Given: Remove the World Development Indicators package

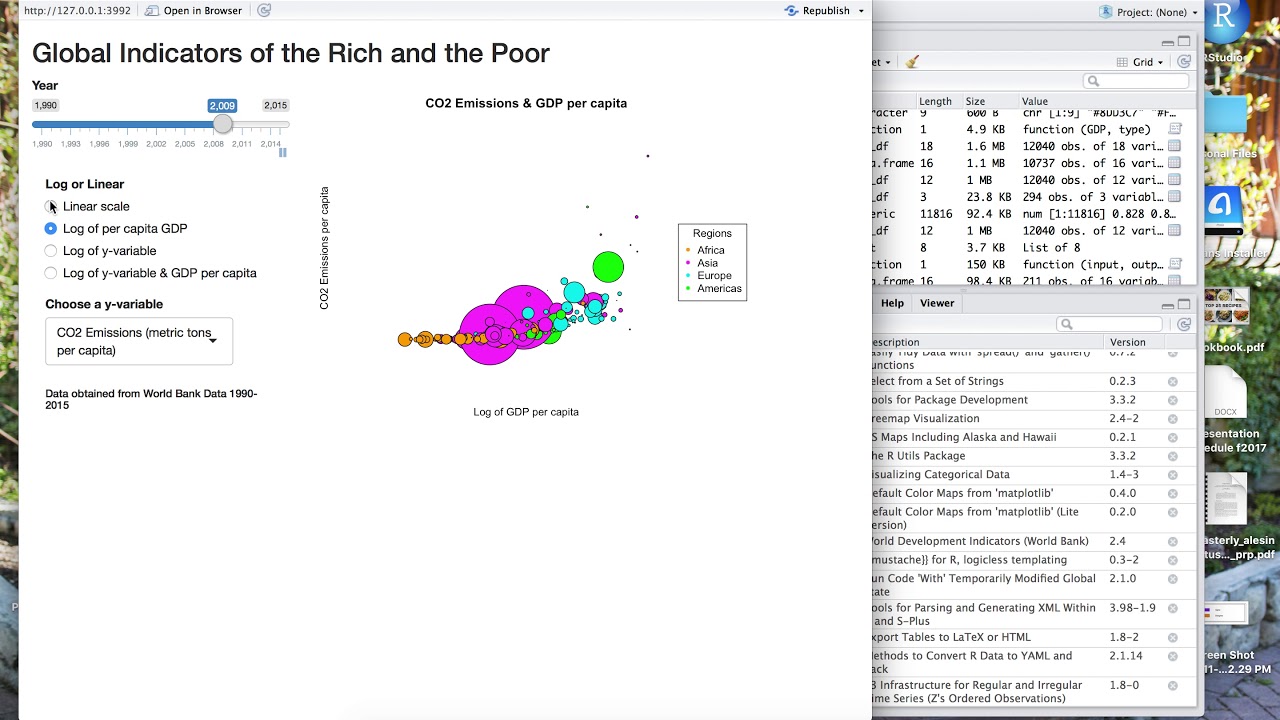Looking at the screenshot, I should (1173, 542).
